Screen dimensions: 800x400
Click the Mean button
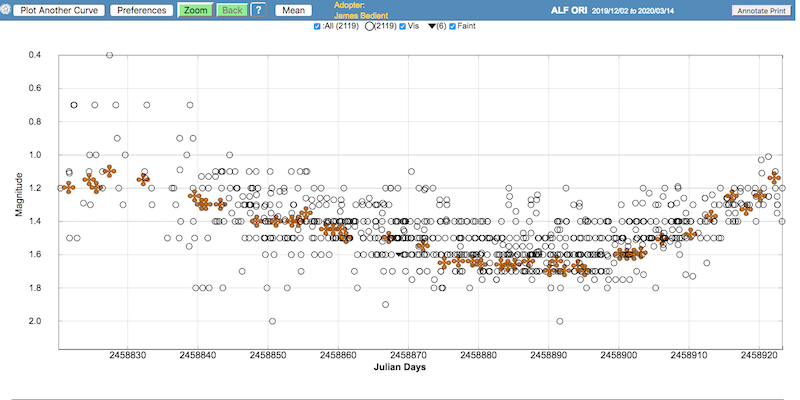[x=293, y=10]
